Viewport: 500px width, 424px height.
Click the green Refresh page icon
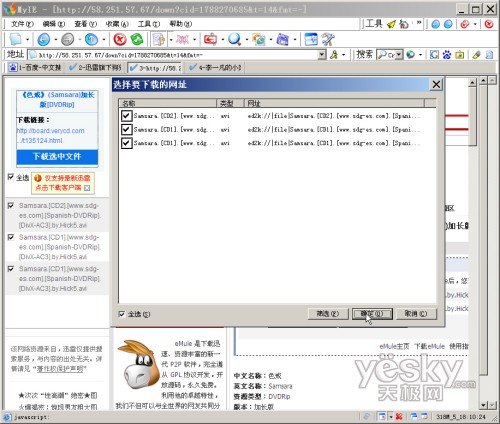(137, 40)
